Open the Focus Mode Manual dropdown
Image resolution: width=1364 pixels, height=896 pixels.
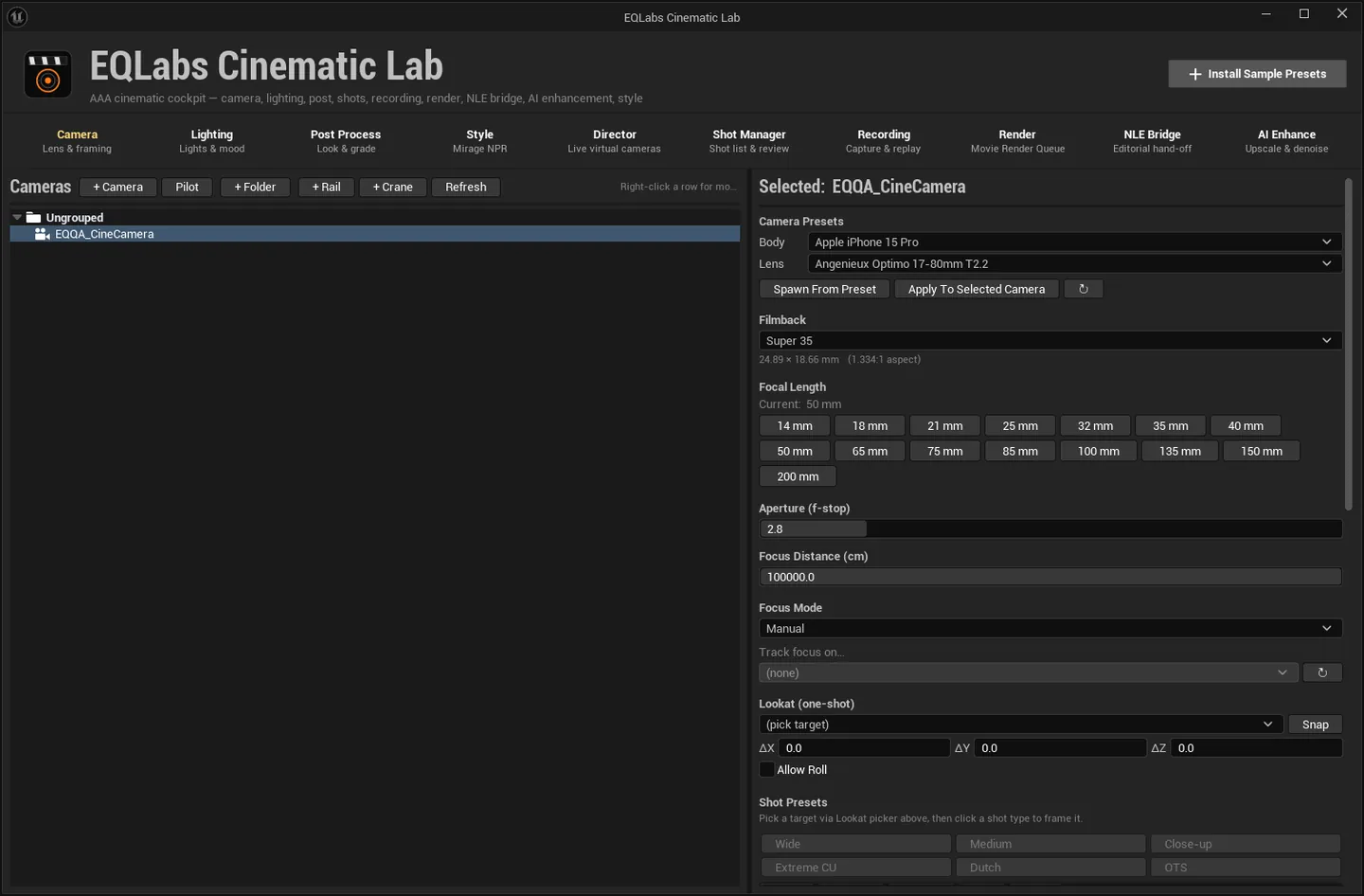click(1050, 628)
